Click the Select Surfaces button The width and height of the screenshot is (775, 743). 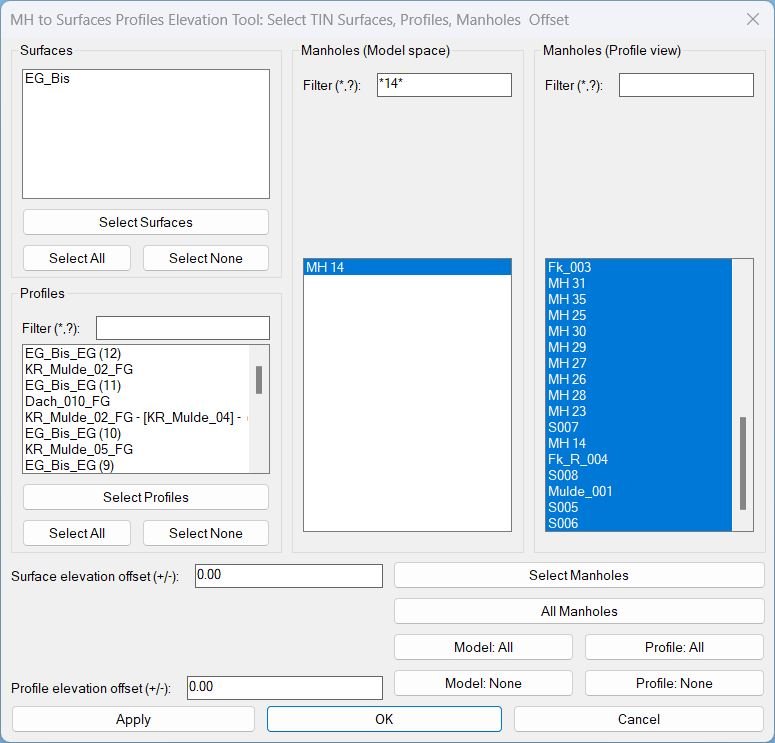146,222
